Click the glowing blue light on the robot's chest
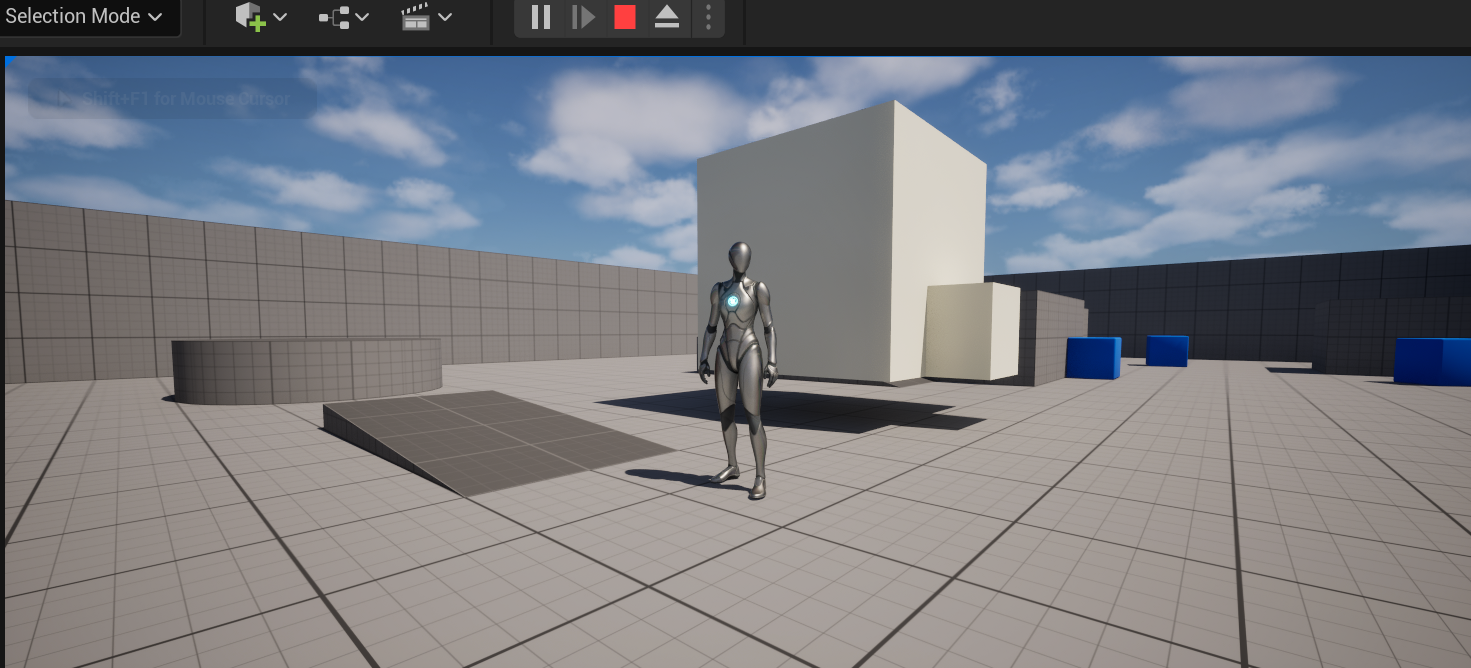The image size is (1471, 668). coord(733,301)
